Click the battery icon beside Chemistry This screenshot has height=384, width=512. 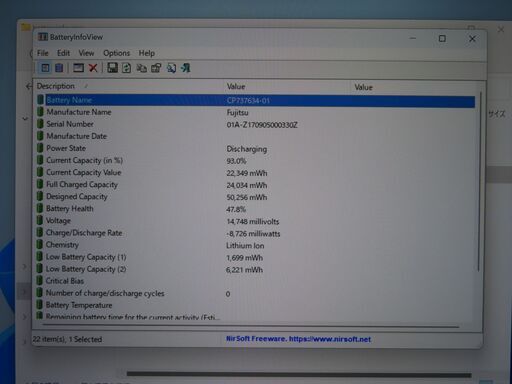40,244
